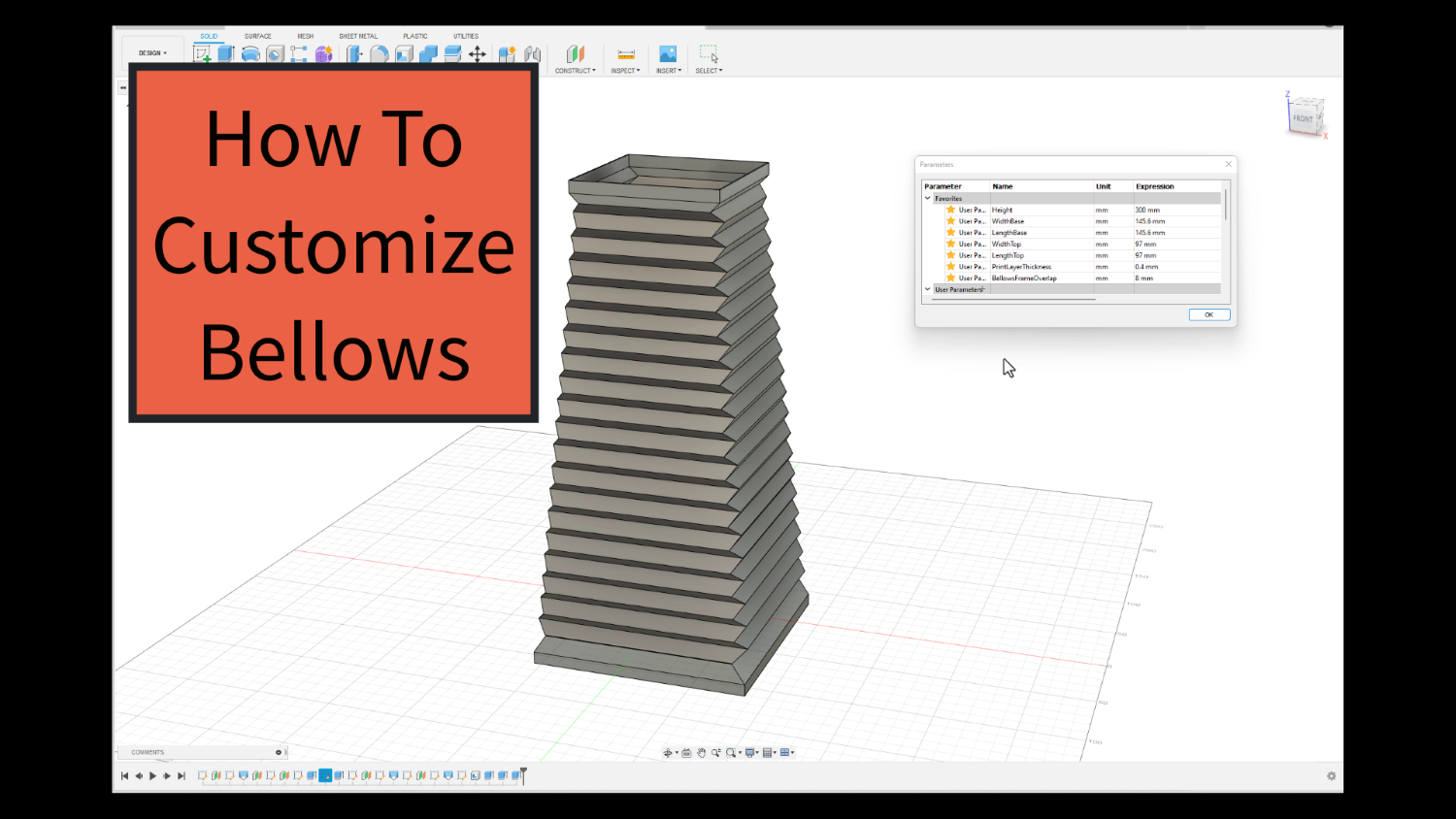
Task: Select the Move/Copy tool in toolbar
Action: tap(478, 54)
